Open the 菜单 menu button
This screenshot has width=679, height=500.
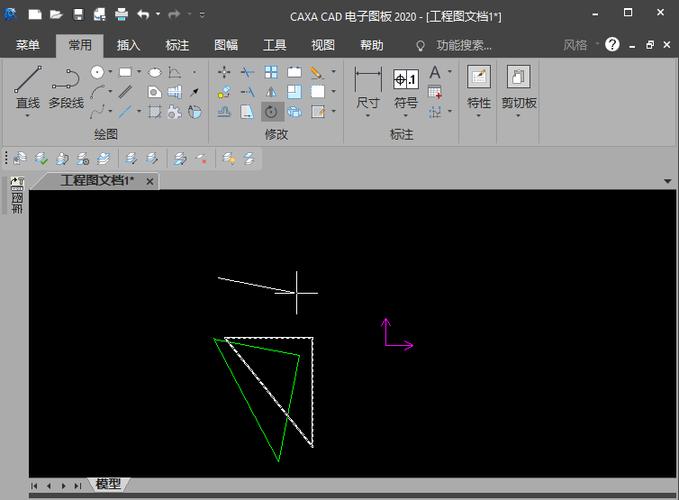(x=28, y=45)
